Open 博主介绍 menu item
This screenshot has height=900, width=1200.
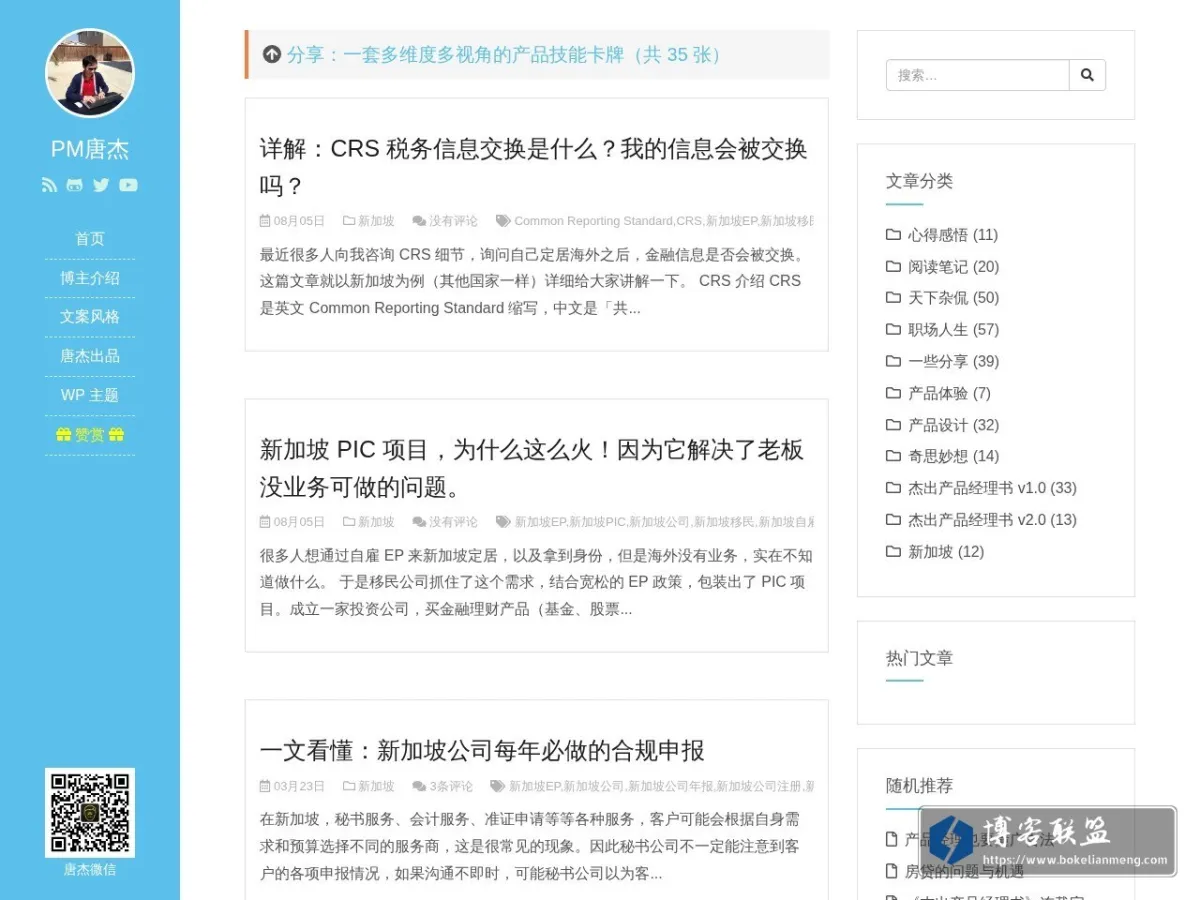(90, 278)
